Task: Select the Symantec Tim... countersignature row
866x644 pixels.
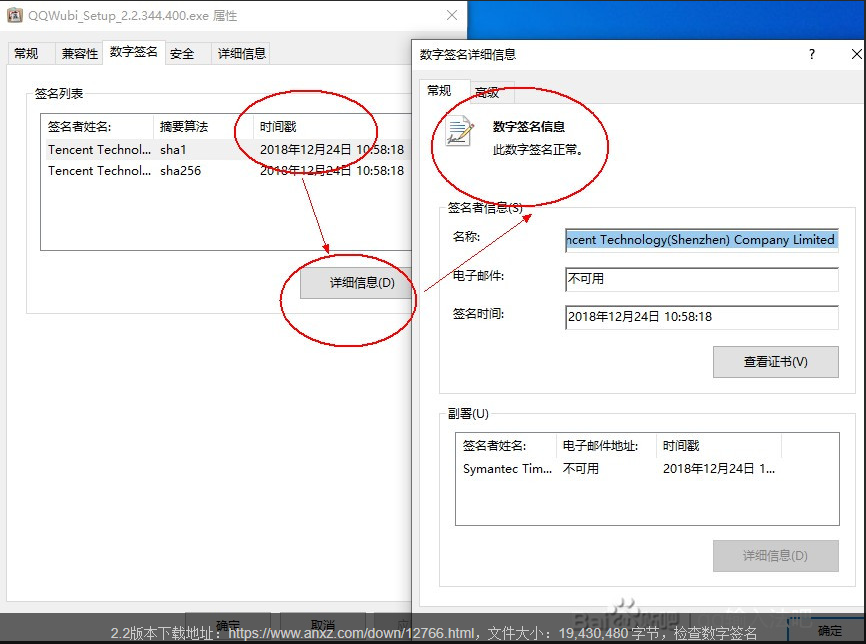Action: coord(619,469)
